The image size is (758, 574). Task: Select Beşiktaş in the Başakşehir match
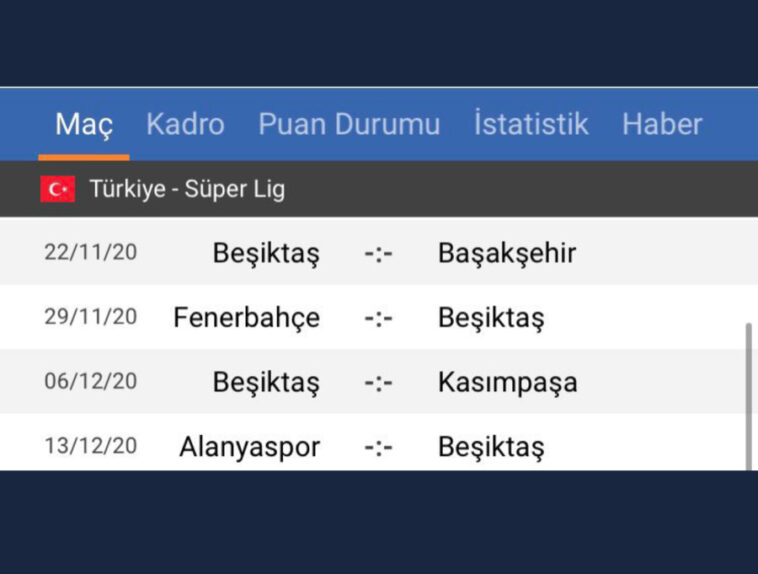[x=266, y=253]
